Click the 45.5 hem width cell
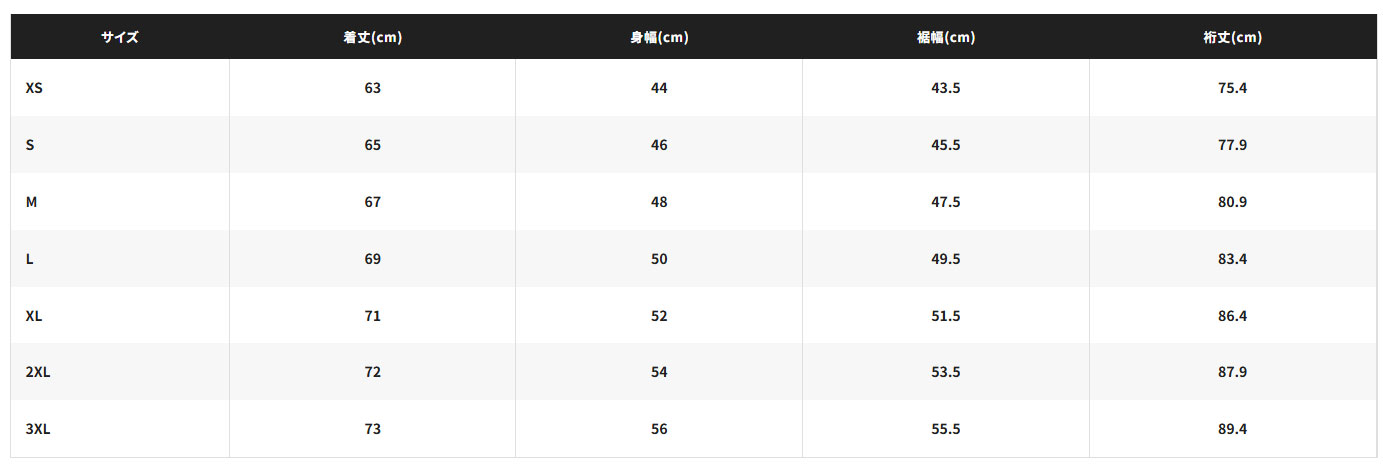The width and height of the screenshot is (1383, 467). tap(945, 145)
